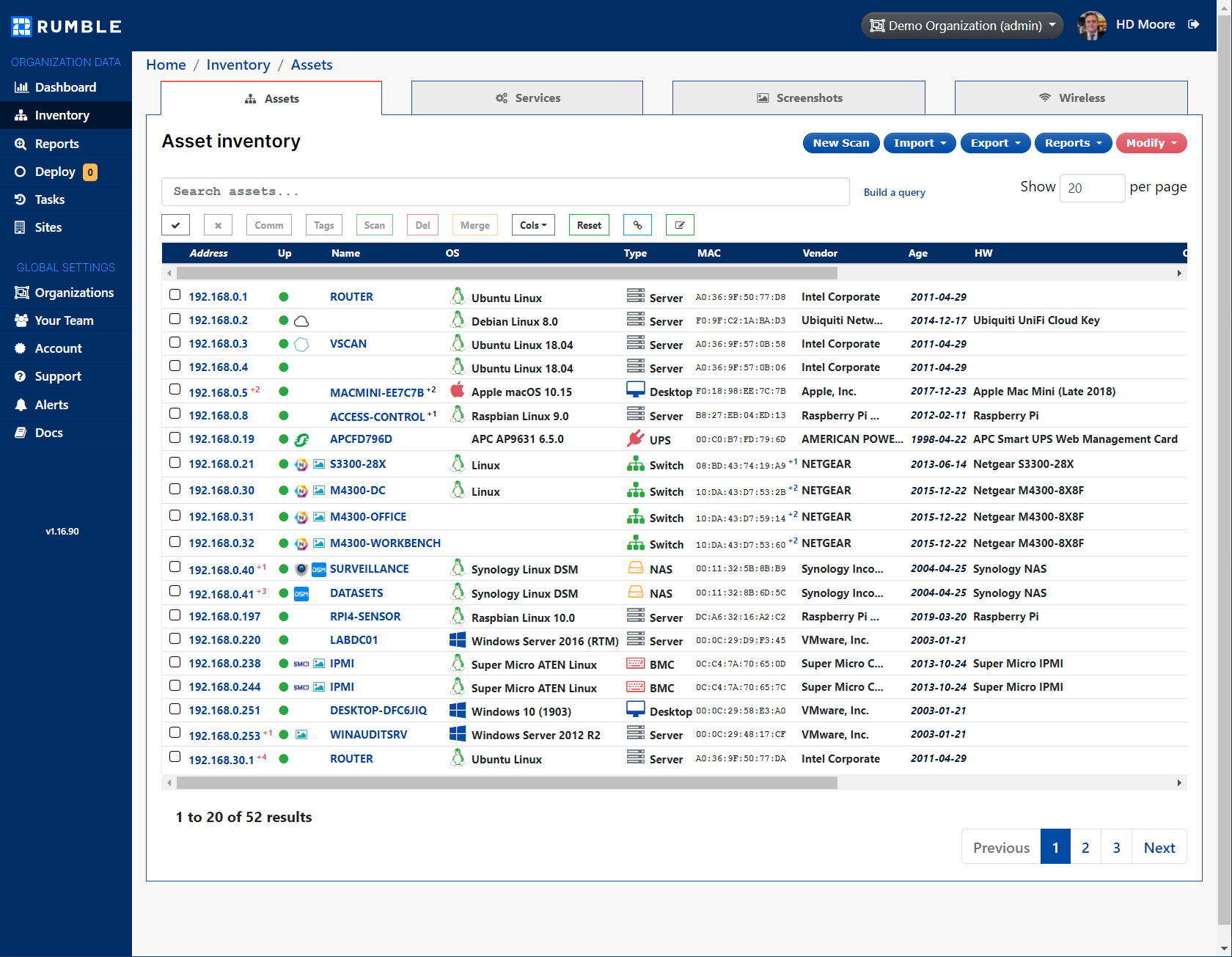Screen dimensions: 1232x957
Task: Open the Wireless tab
Action: tap(1071, 98)
